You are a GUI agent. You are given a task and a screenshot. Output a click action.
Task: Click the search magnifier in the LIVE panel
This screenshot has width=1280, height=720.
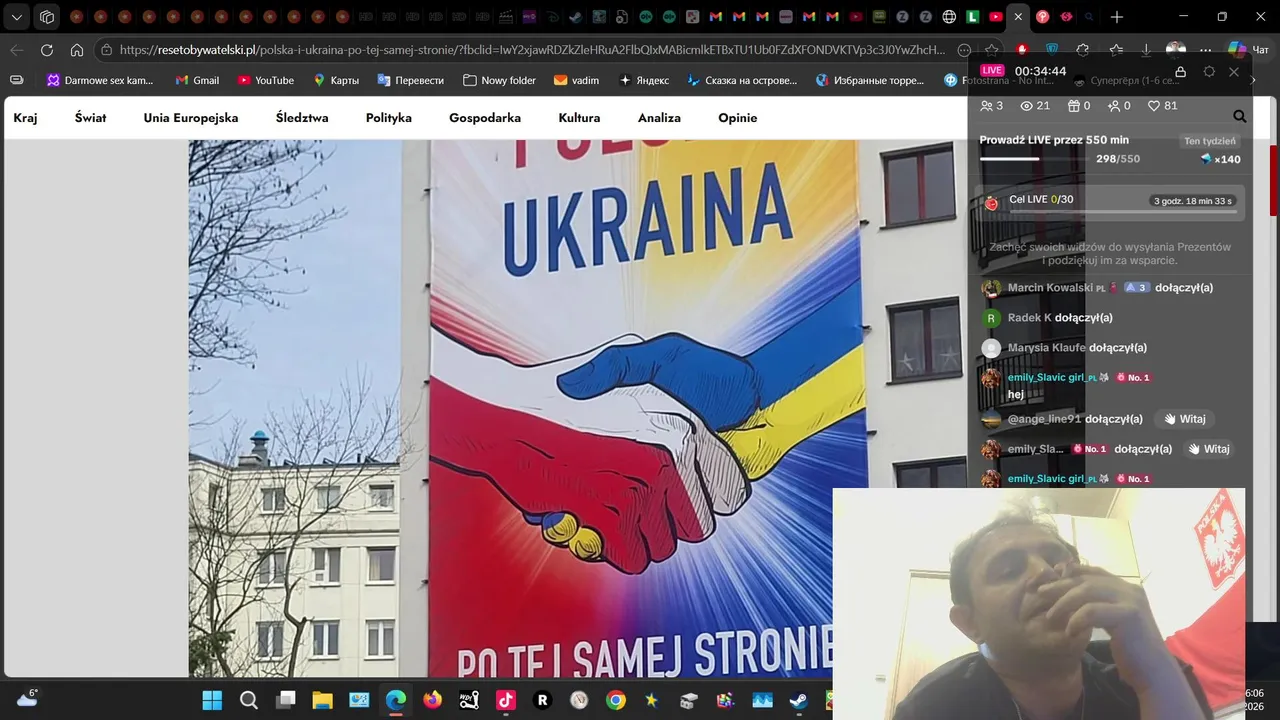pyautogui.click(x=1239, y=116)
